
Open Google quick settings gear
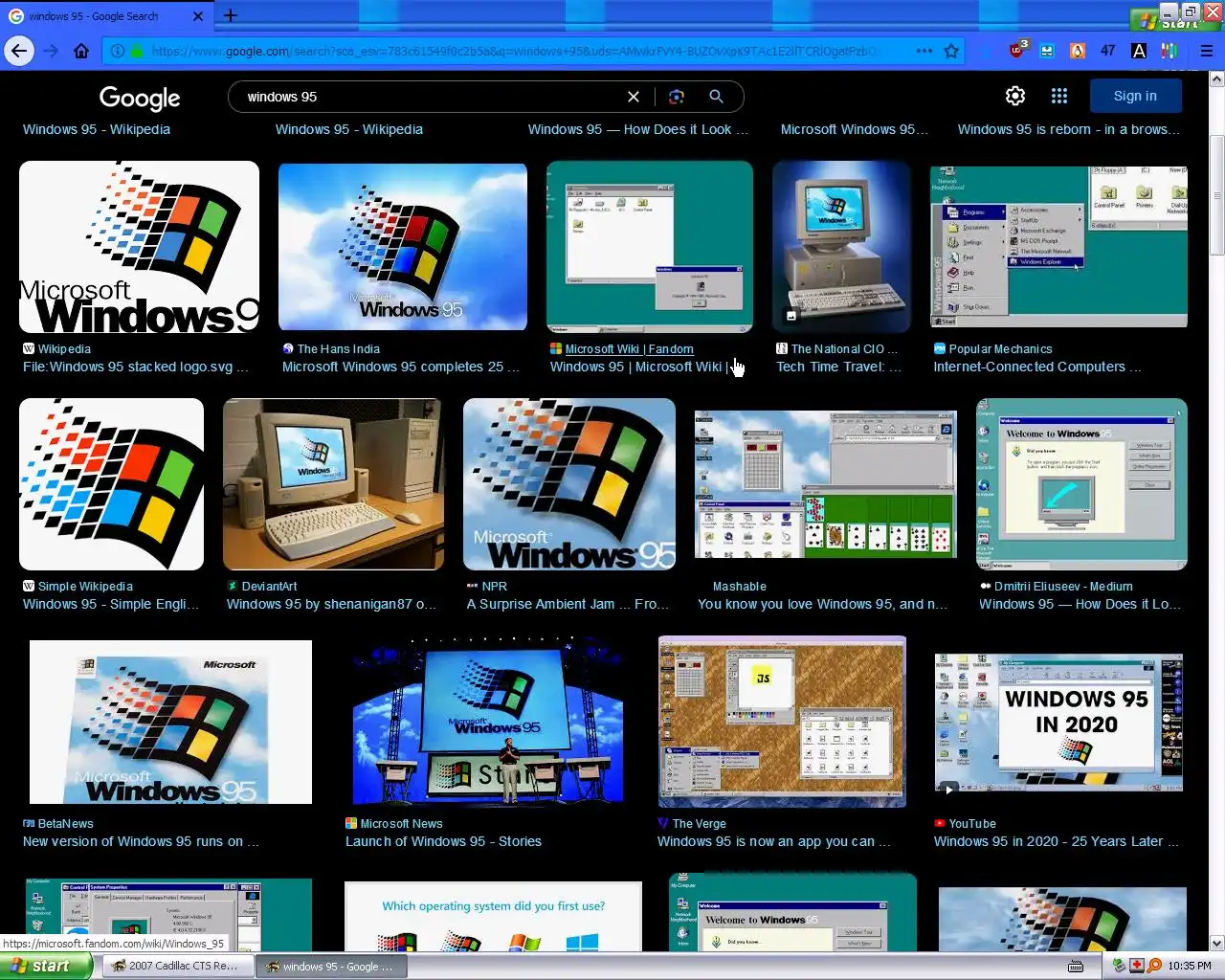[1015, 96]
